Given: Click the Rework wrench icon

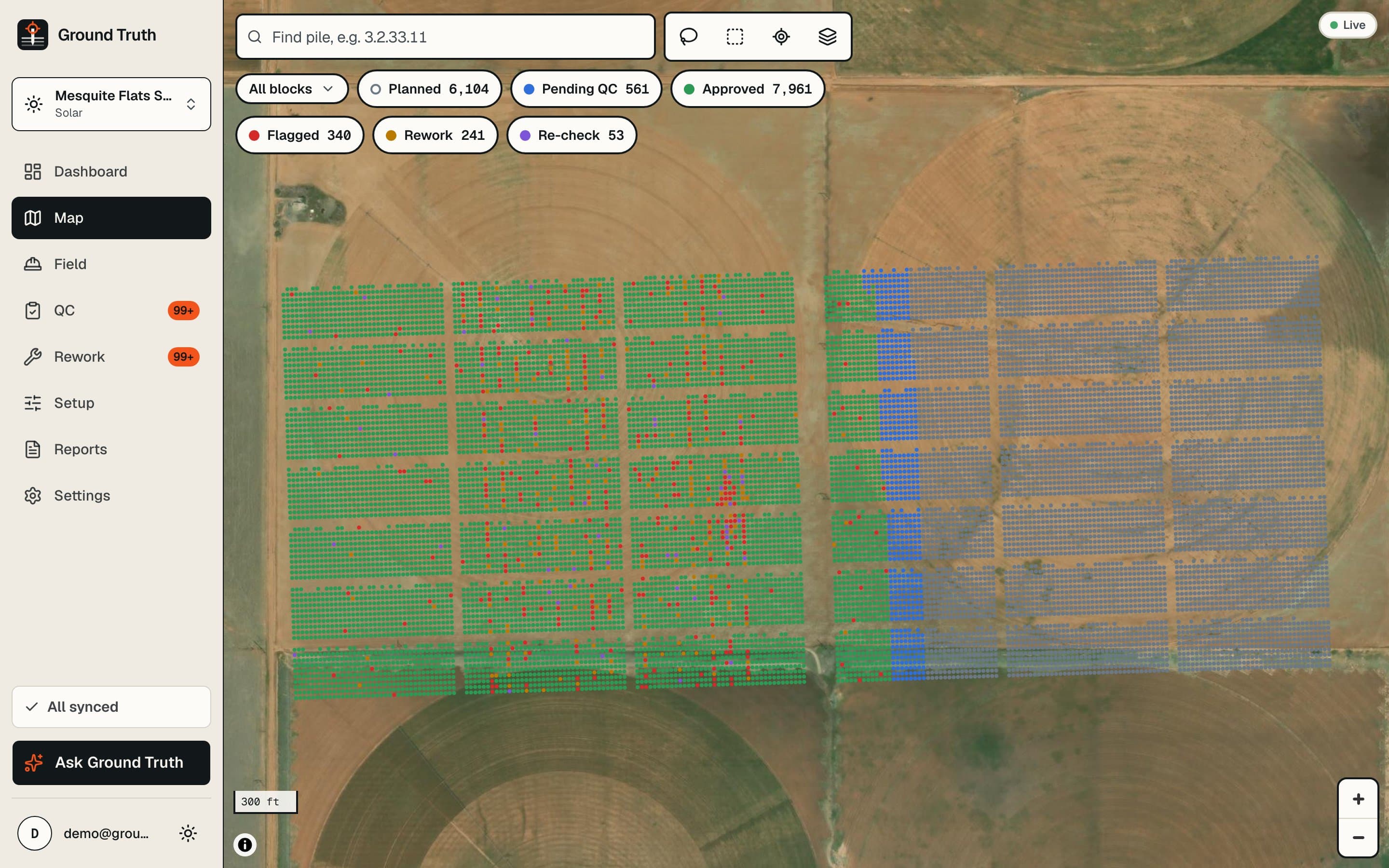Looking at the screenshot, I should [x=33, y=357].
